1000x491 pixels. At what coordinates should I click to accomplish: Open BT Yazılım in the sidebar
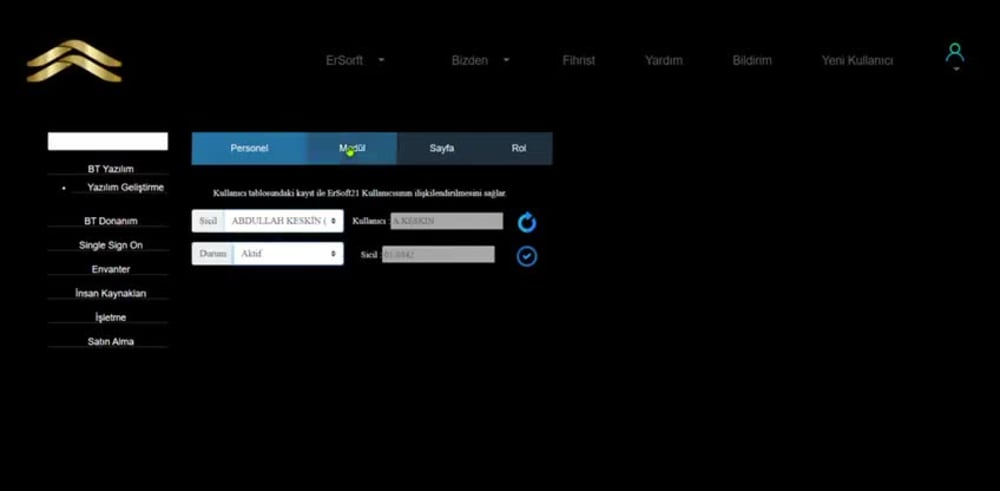110,169
